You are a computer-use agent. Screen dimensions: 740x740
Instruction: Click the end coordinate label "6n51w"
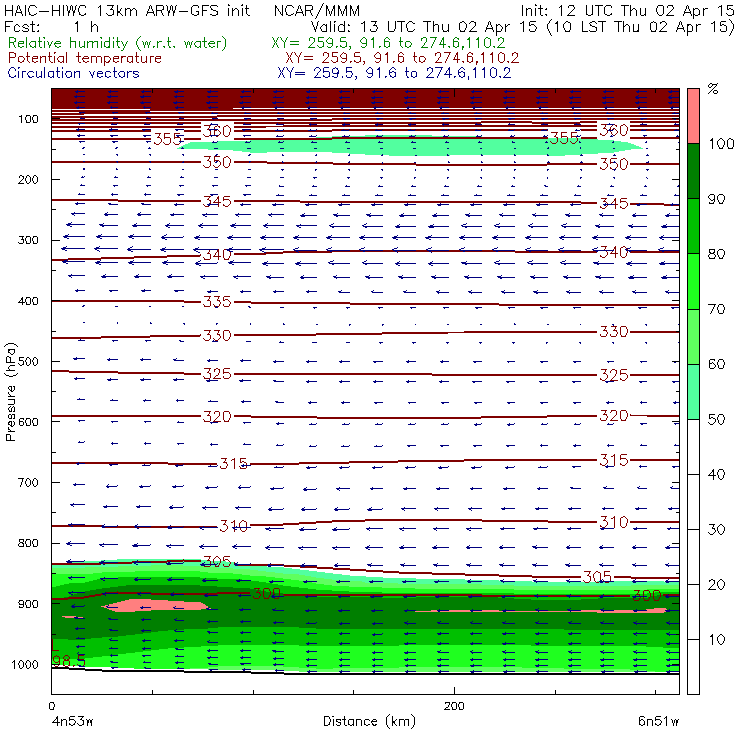coord(658,721)
